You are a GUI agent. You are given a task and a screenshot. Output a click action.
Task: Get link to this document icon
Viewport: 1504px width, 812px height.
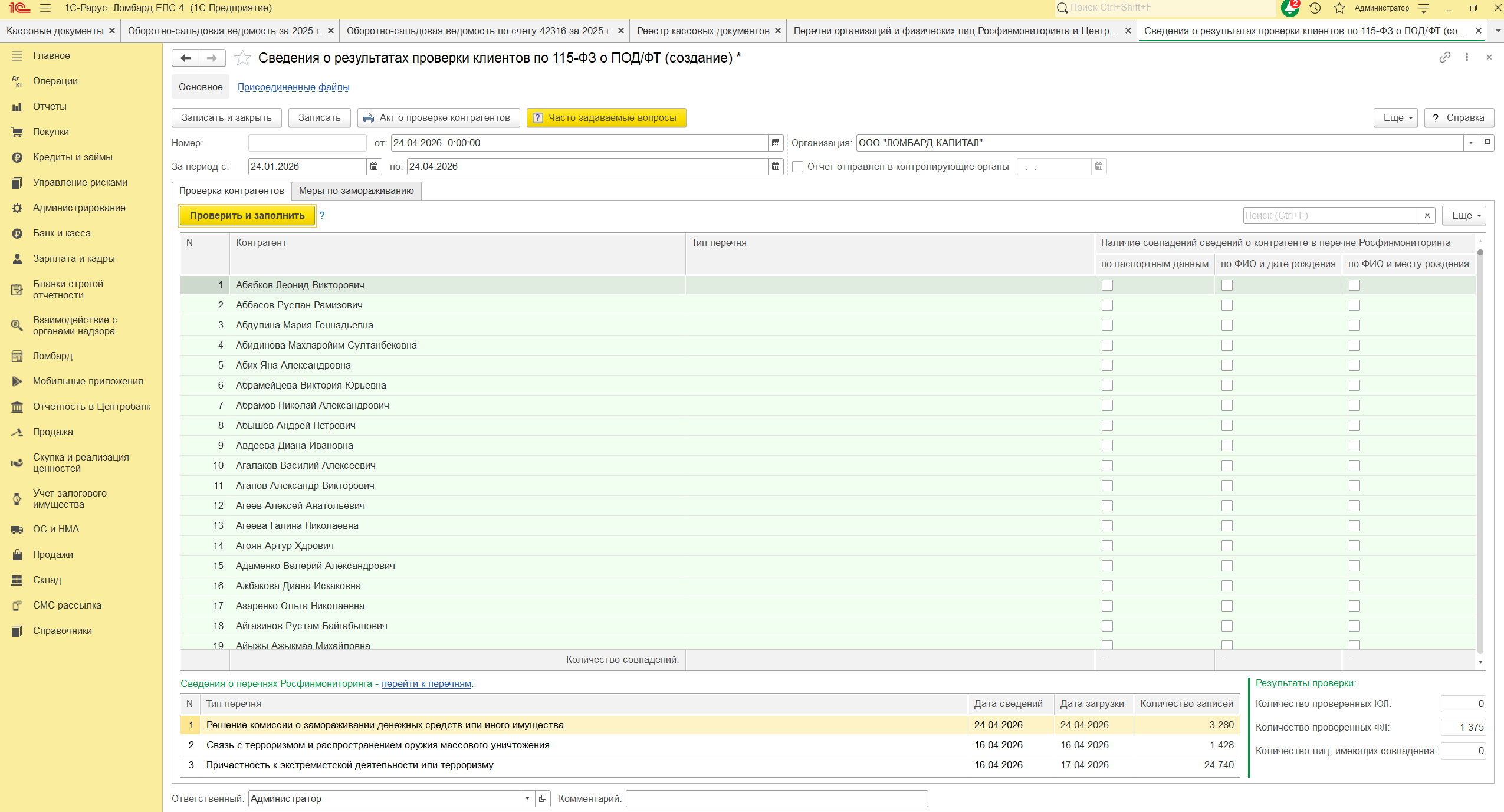tap(1444, 57)
